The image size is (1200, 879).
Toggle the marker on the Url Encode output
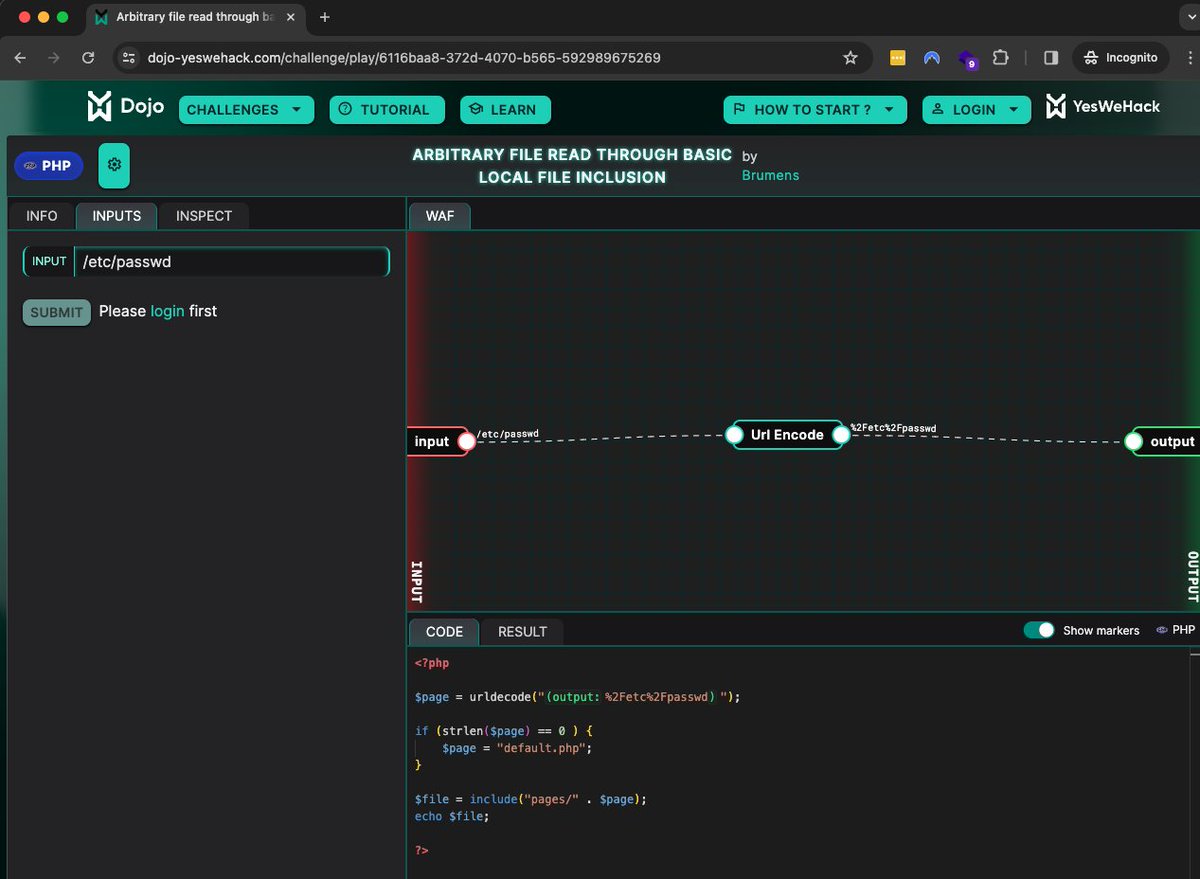click(x=841, y=434)
